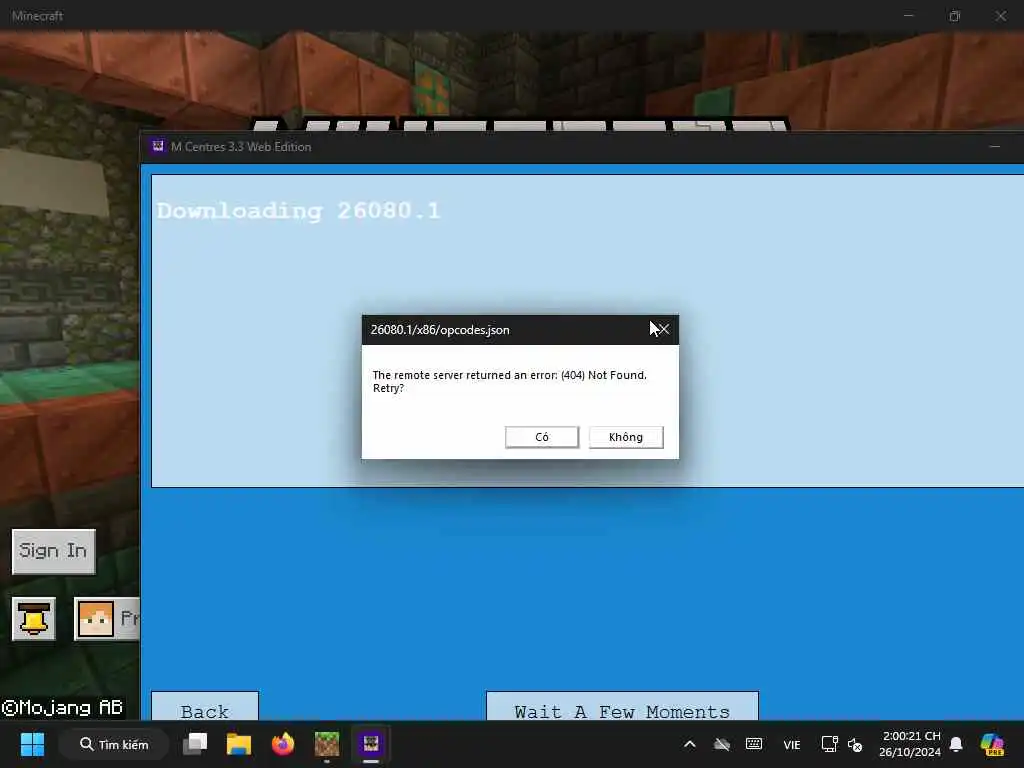Minimize the Minecraft window
The image size is (1024, 768).
coord(908,16)
